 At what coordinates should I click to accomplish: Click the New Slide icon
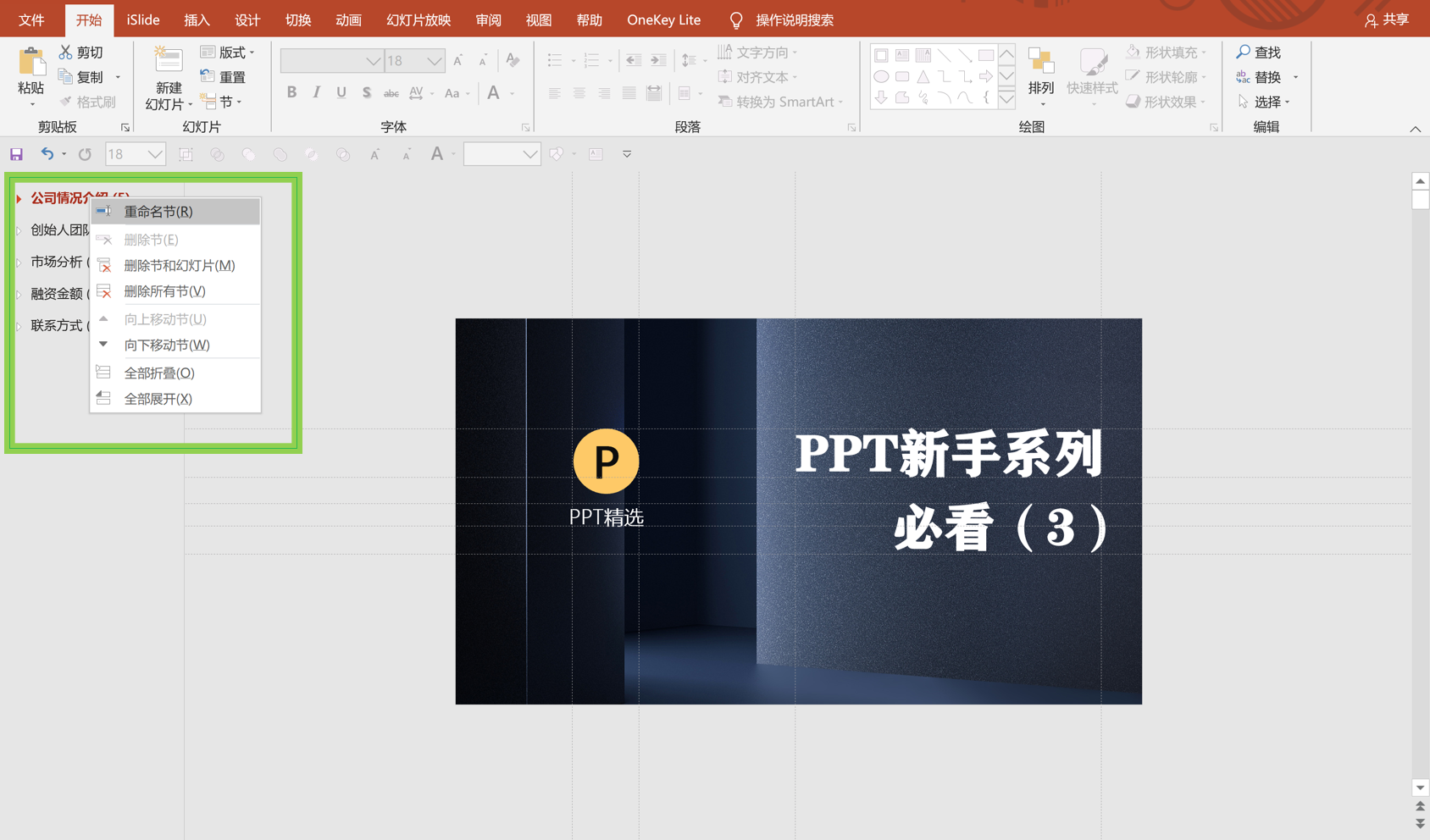168,59
